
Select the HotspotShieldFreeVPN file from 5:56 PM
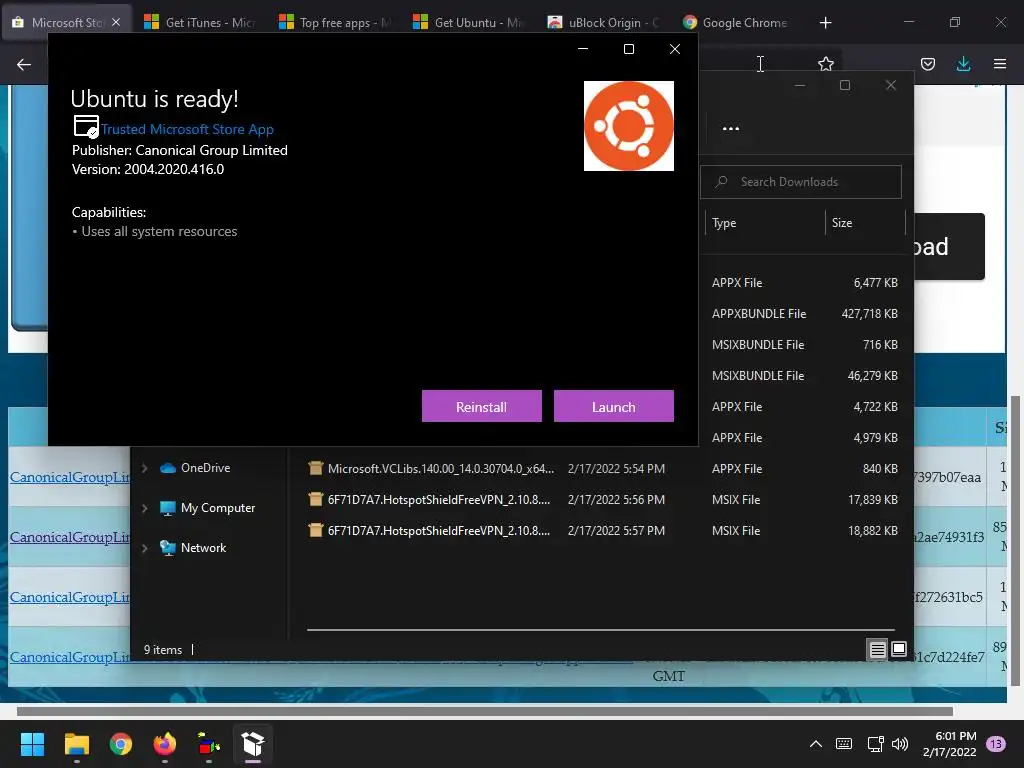pyautogui.click(x=439, y=500)
